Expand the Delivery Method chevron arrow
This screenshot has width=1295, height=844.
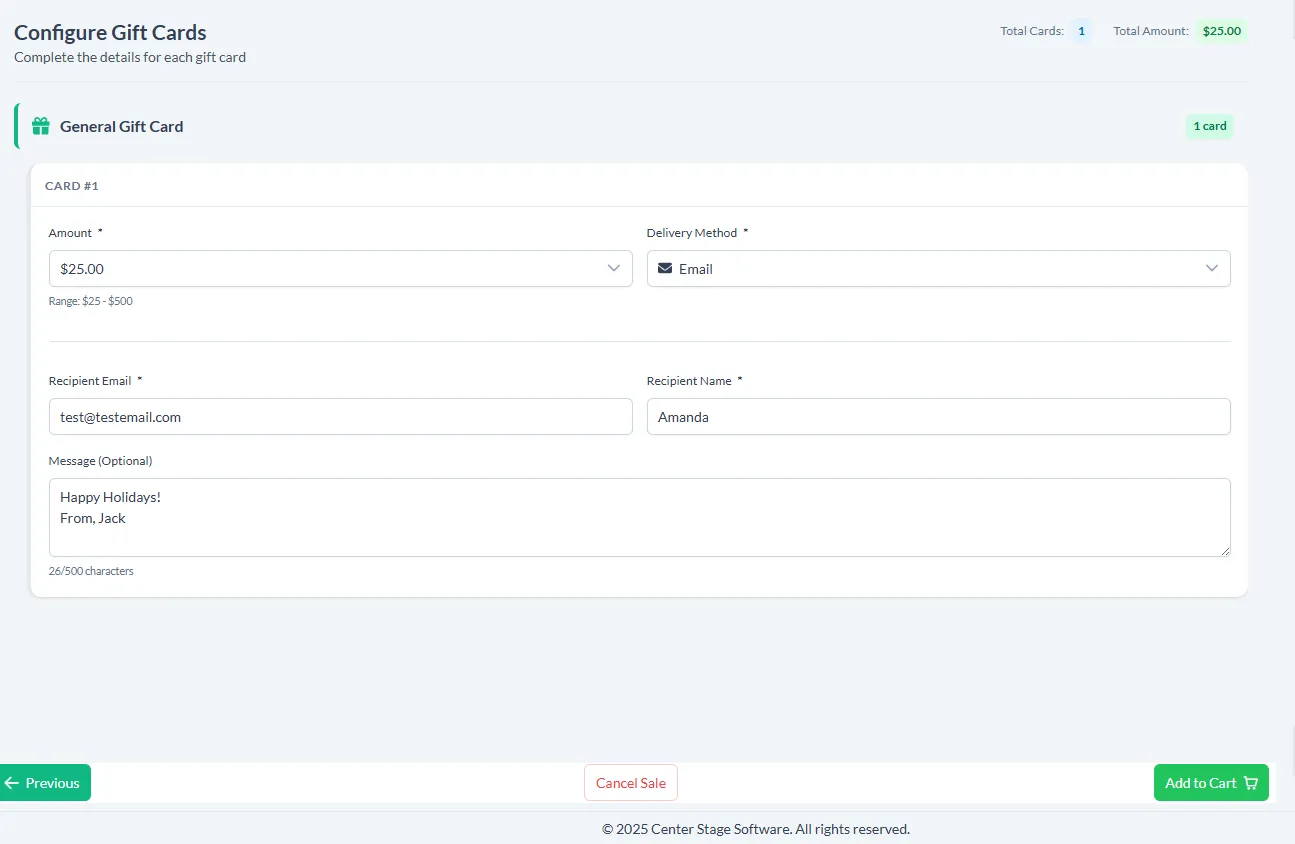coord(1212,268)
